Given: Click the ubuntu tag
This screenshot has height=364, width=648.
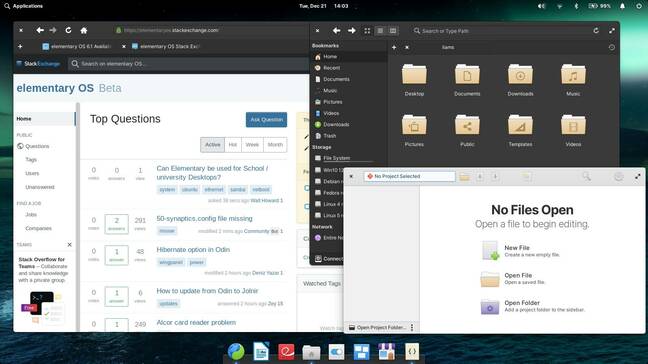Looking at the screenshot, I should [190, 190].
